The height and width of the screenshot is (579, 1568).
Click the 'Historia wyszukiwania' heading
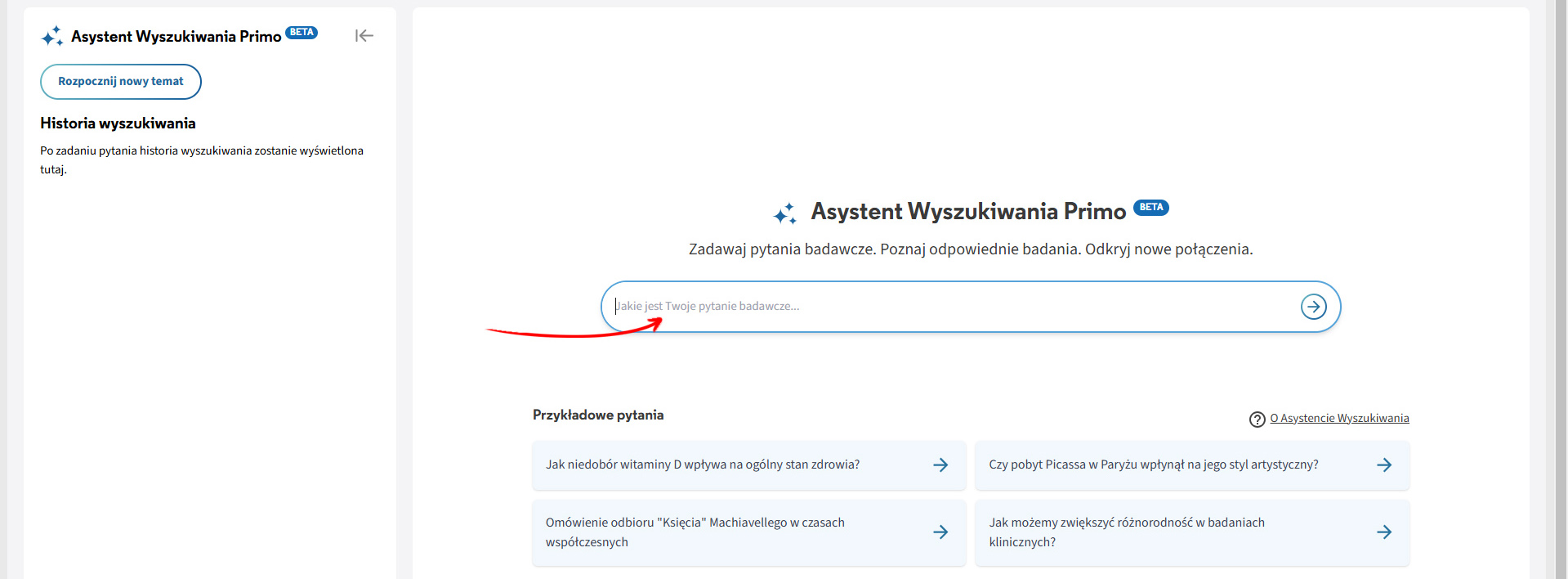click(x=118, y=123)
